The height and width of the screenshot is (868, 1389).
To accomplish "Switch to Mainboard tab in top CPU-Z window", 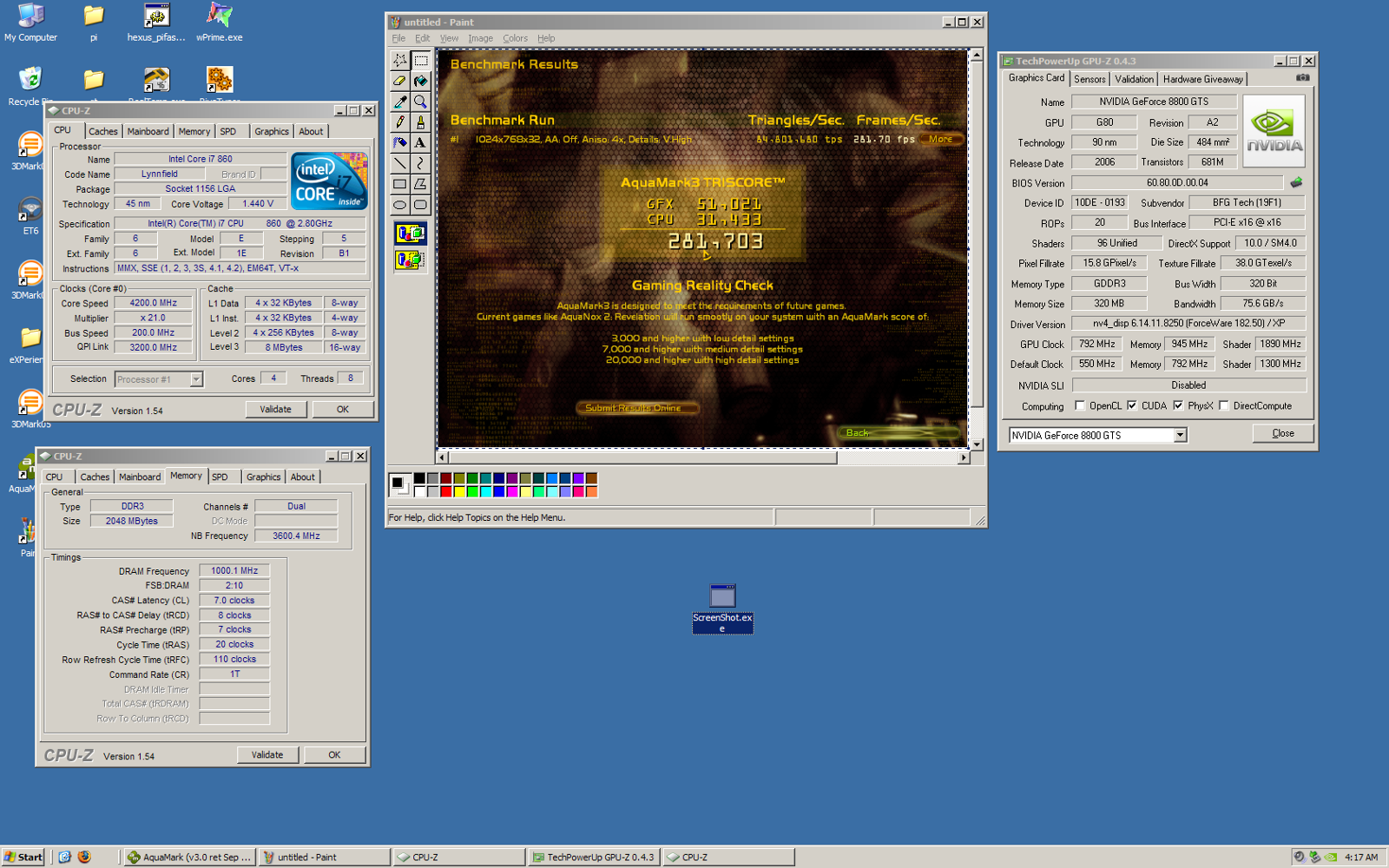I will pyautogui.click(x=148, y=131).
